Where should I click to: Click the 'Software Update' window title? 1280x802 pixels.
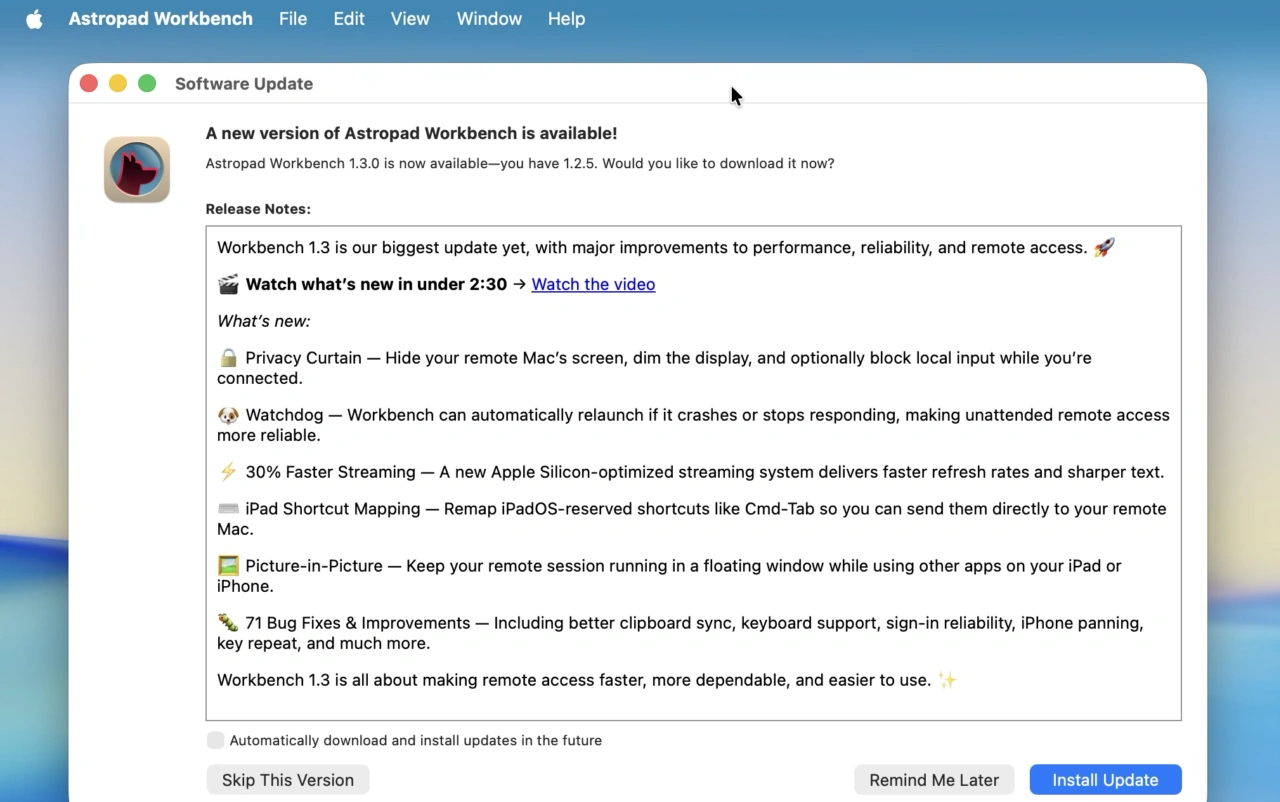[x=244, y=84]
